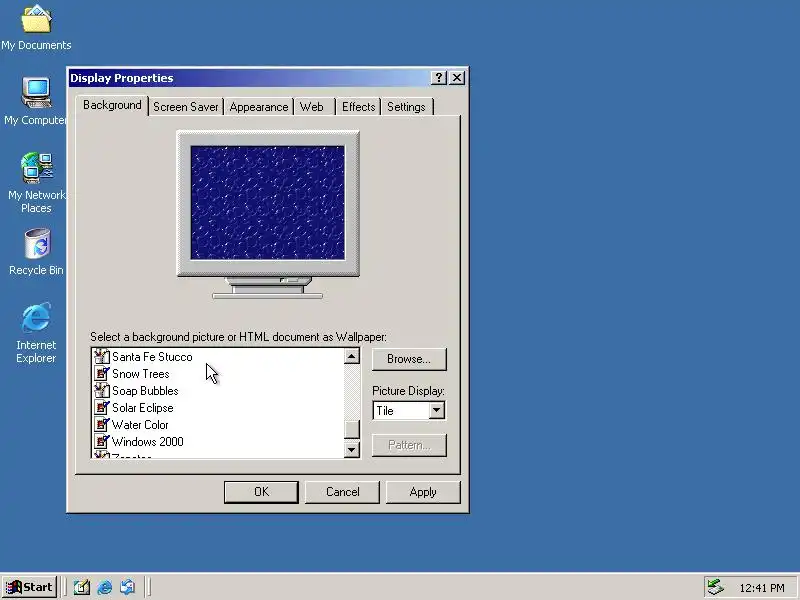Switch to the Web tab

312,107
